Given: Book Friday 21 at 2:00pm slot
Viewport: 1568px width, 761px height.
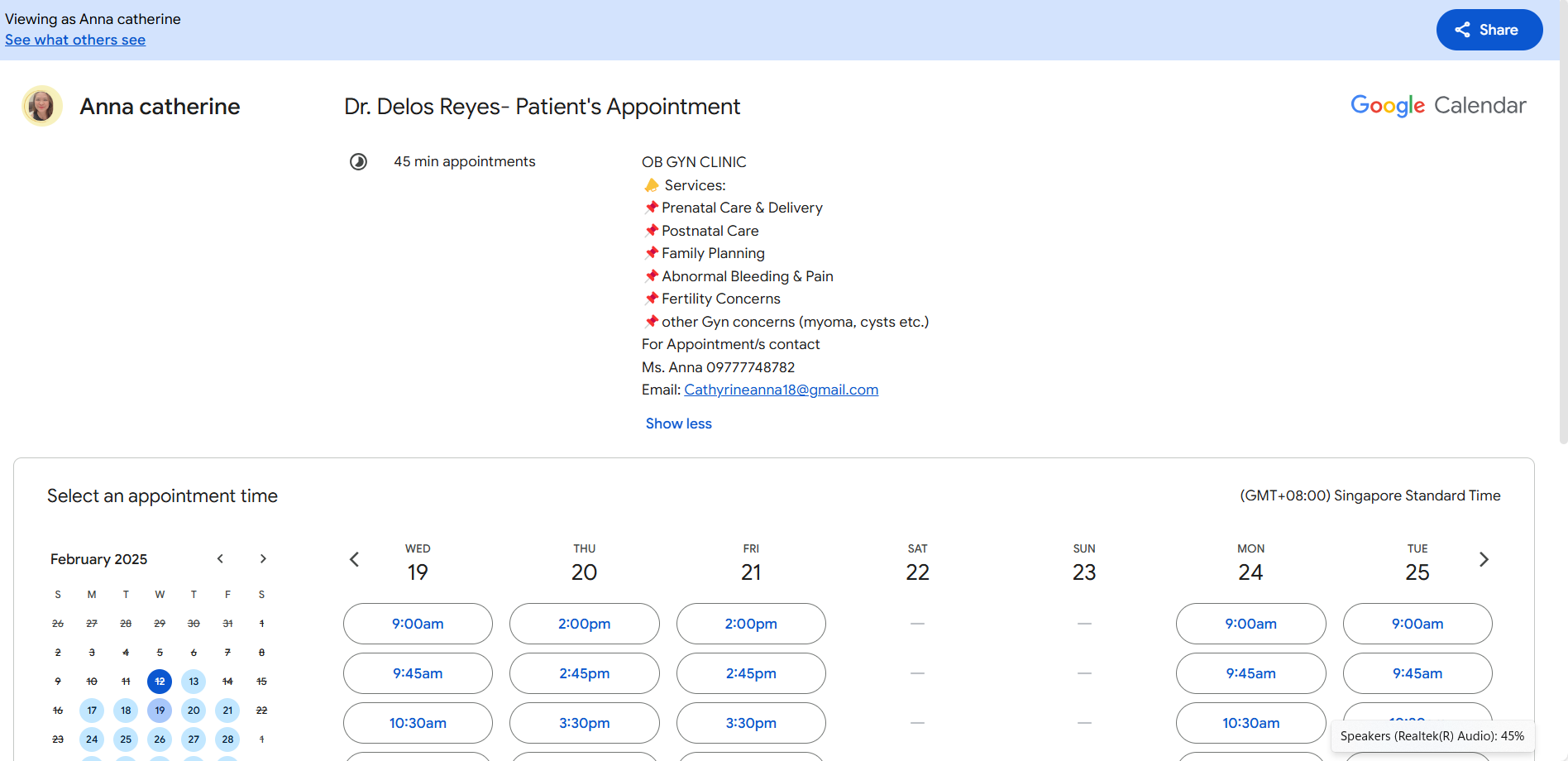Looking at the screenshot, I should (751, 624).
